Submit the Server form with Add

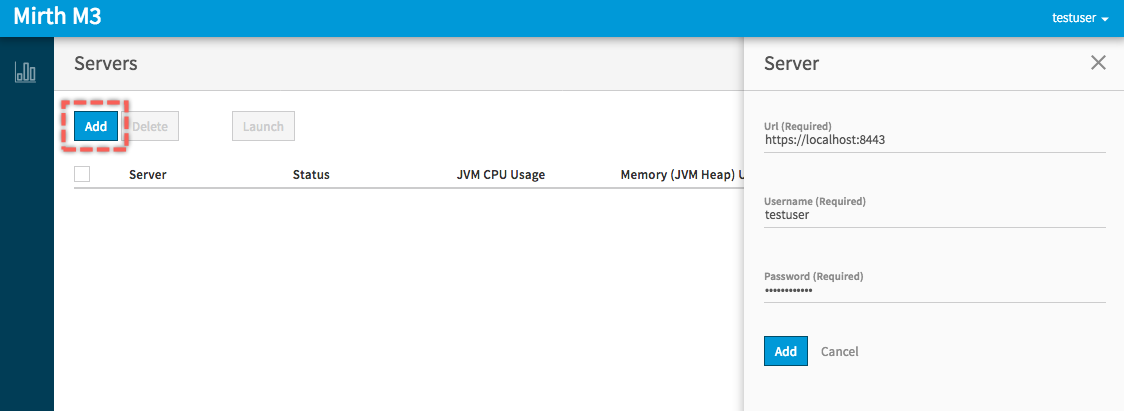(786, 351)
